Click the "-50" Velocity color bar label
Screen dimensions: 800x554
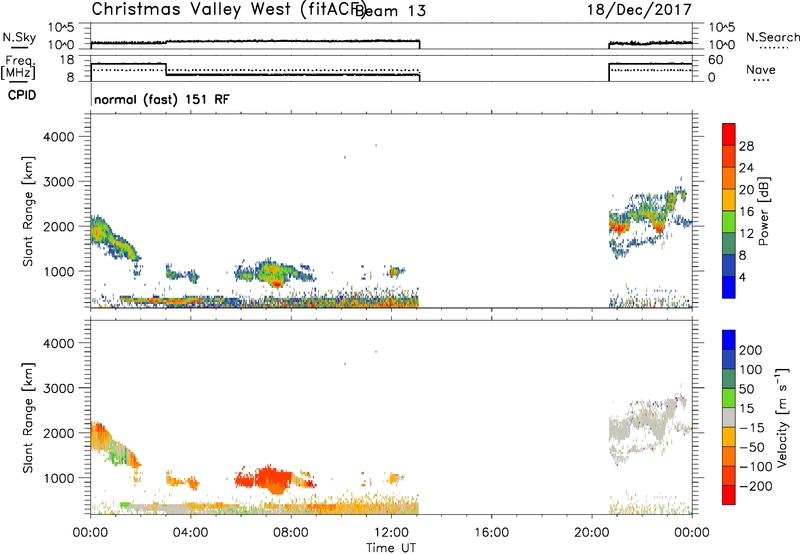[751, 447]
